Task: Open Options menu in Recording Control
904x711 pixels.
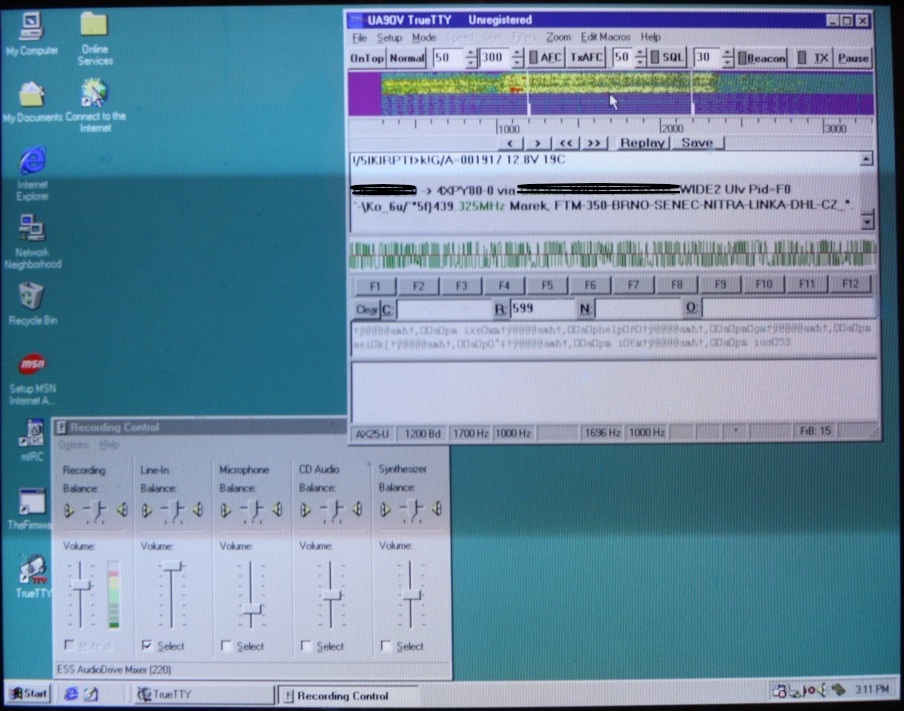Action: pos(74,445)
